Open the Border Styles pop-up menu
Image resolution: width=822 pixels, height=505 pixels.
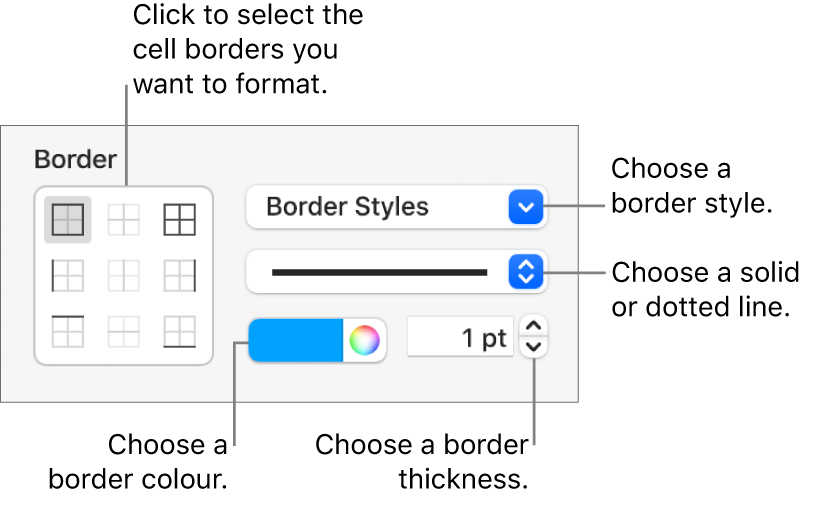click(x=380, y=207)
